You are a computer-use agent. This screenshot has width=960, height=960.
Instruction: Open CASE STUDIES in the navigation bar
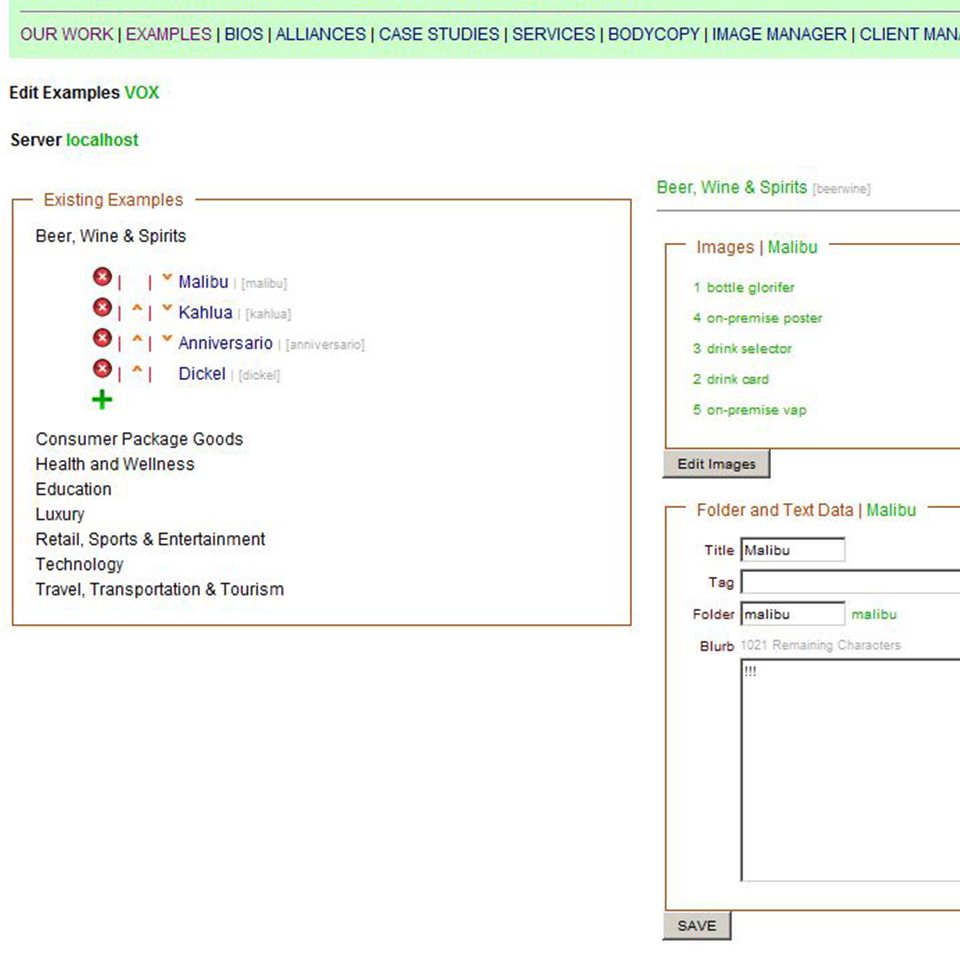[x=439, y=34]
